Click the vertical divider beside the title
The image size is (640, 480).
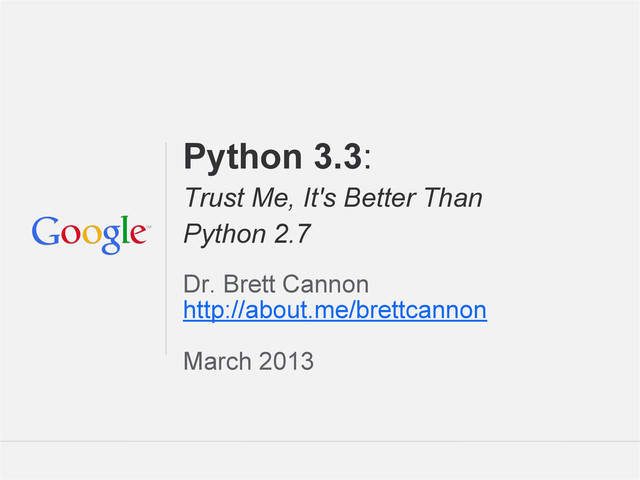[166, 248]
